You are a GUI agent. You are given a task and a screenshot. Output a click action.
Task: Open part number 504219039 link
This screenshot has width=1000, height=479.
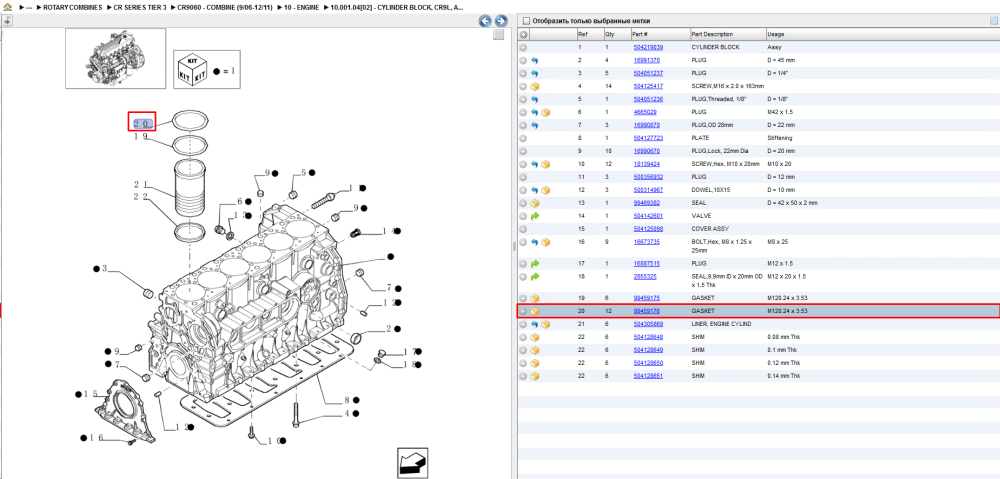648,48
